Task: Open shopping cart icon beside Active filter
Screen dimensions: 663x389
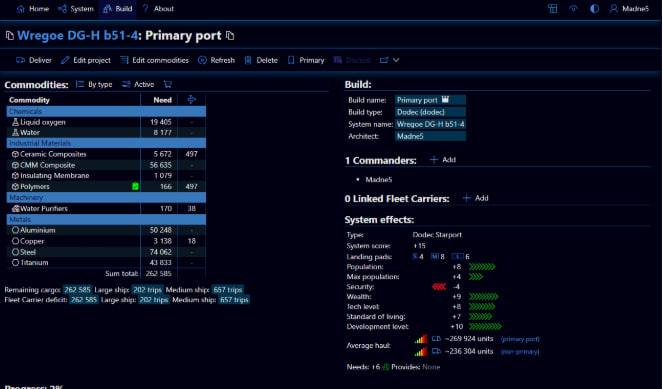Action: (167, 85)
